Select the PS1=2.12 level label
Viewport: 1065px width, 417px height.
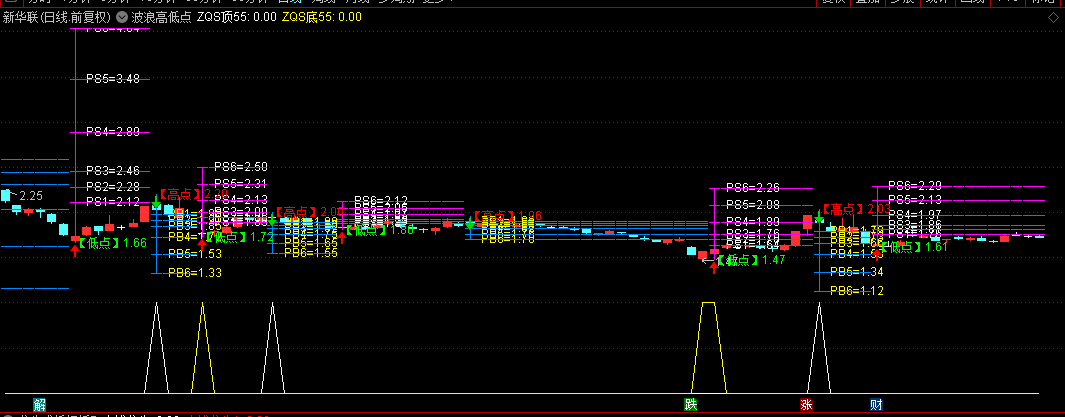tap(113, 201)
